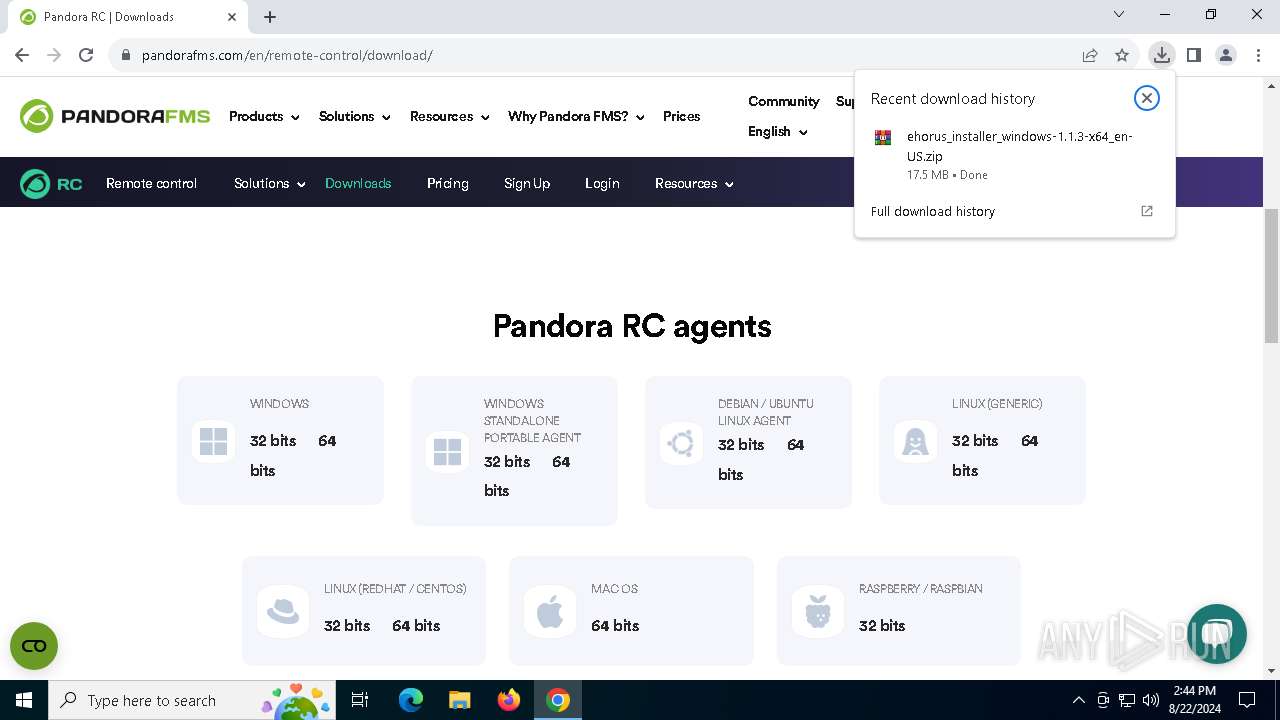
Task: Click the taskbar search box
Action: [x=192, y=700]
